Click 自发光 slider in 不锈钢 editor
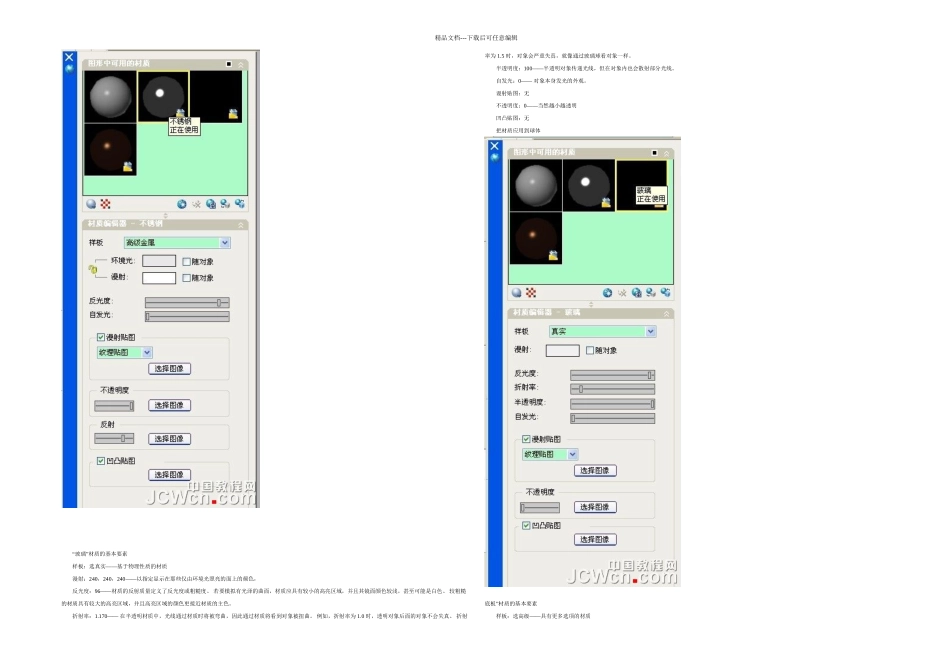Image resolution: width=950 pixels, height=672 pixels. coord(187,316)
